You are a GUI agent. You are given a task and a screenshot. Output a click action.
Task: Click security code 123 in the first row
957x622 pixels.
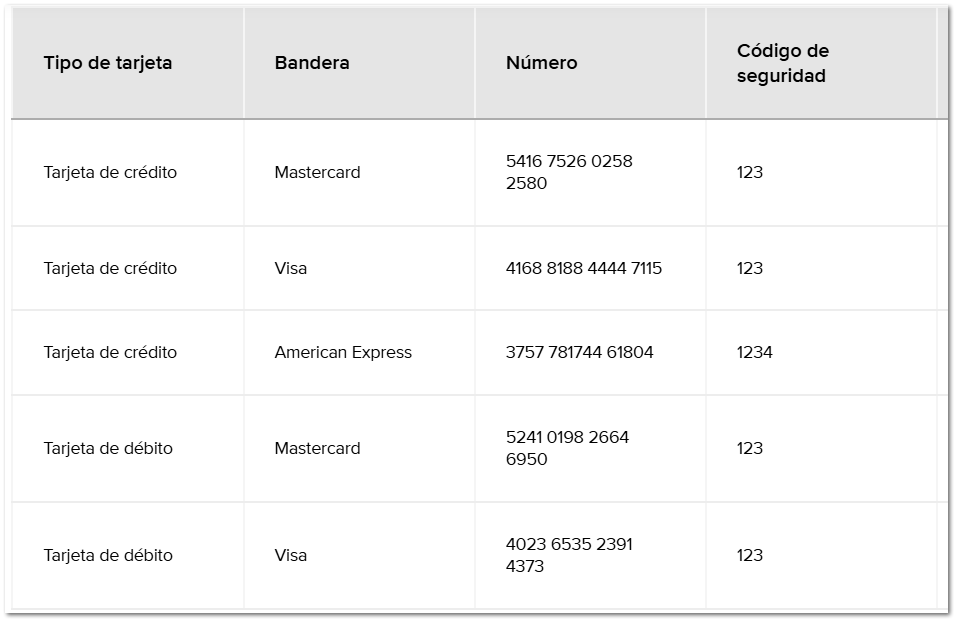click(750, 172)
